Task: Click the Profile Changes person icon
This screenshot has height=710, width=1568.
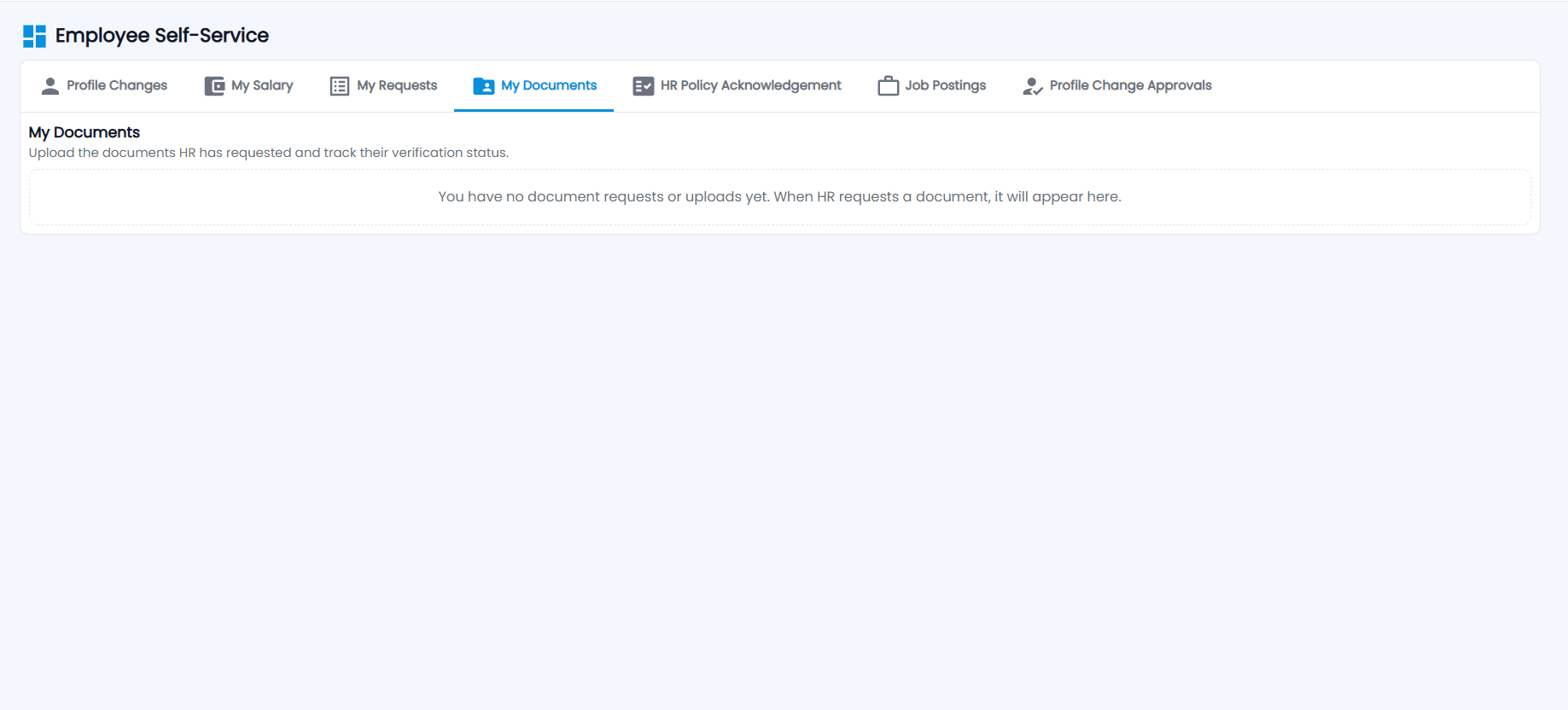Action: (x=50, y=86)
